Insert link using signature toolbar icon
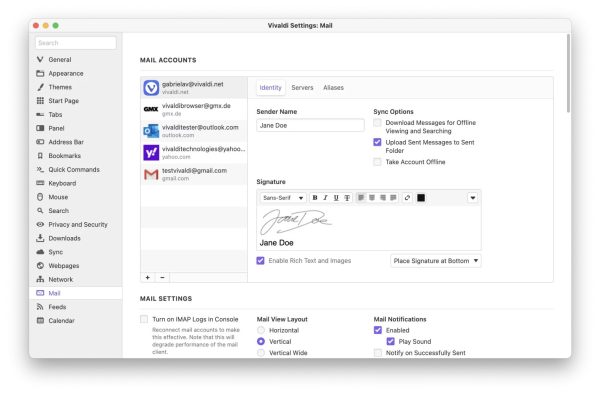The image size is (600, 395). (x=407, y=198)
